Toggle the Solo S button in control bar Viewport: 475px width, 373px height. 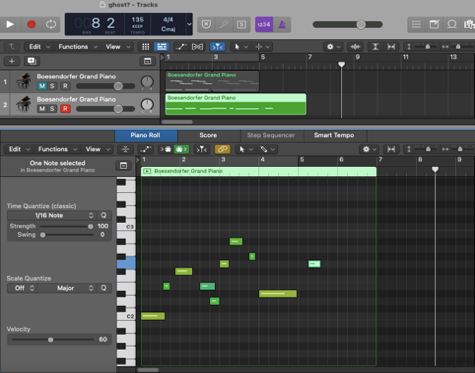coord(242,24)
